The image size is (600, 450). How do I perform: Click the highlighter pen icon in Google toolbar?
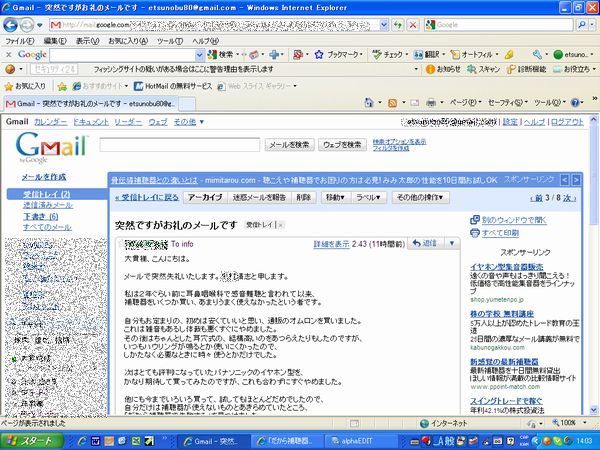(509, 55)
